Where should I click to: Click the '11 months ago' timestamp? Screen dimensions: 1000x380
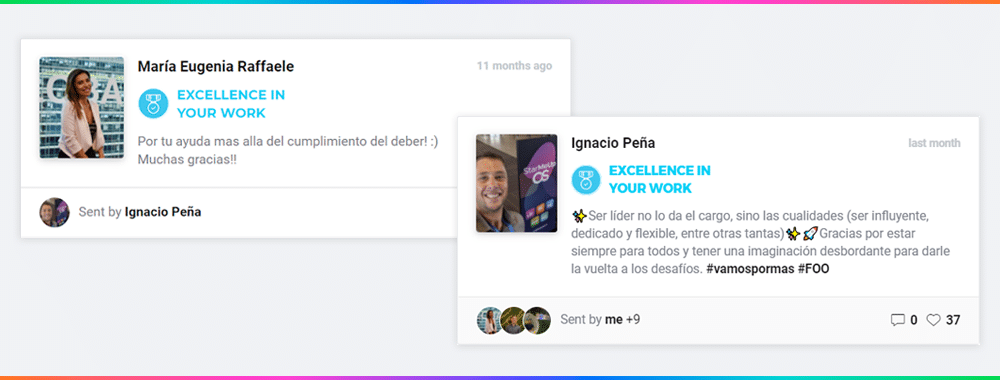[x=515, y=66]
